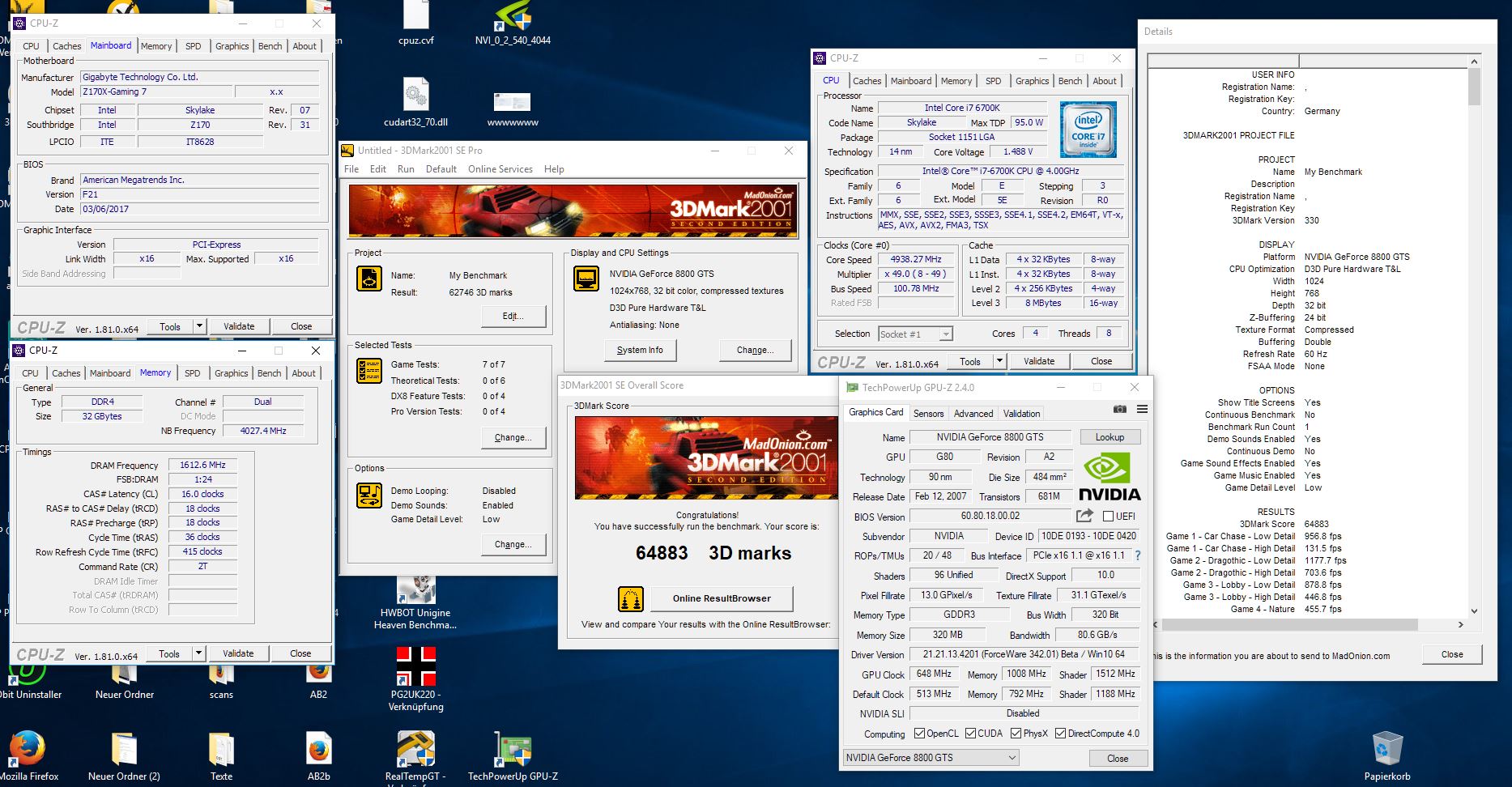Open HWBOT Unigine Heaven Benchmark shortcut
The height and width of the screenshot is (787, 1512).
point(415,604)
